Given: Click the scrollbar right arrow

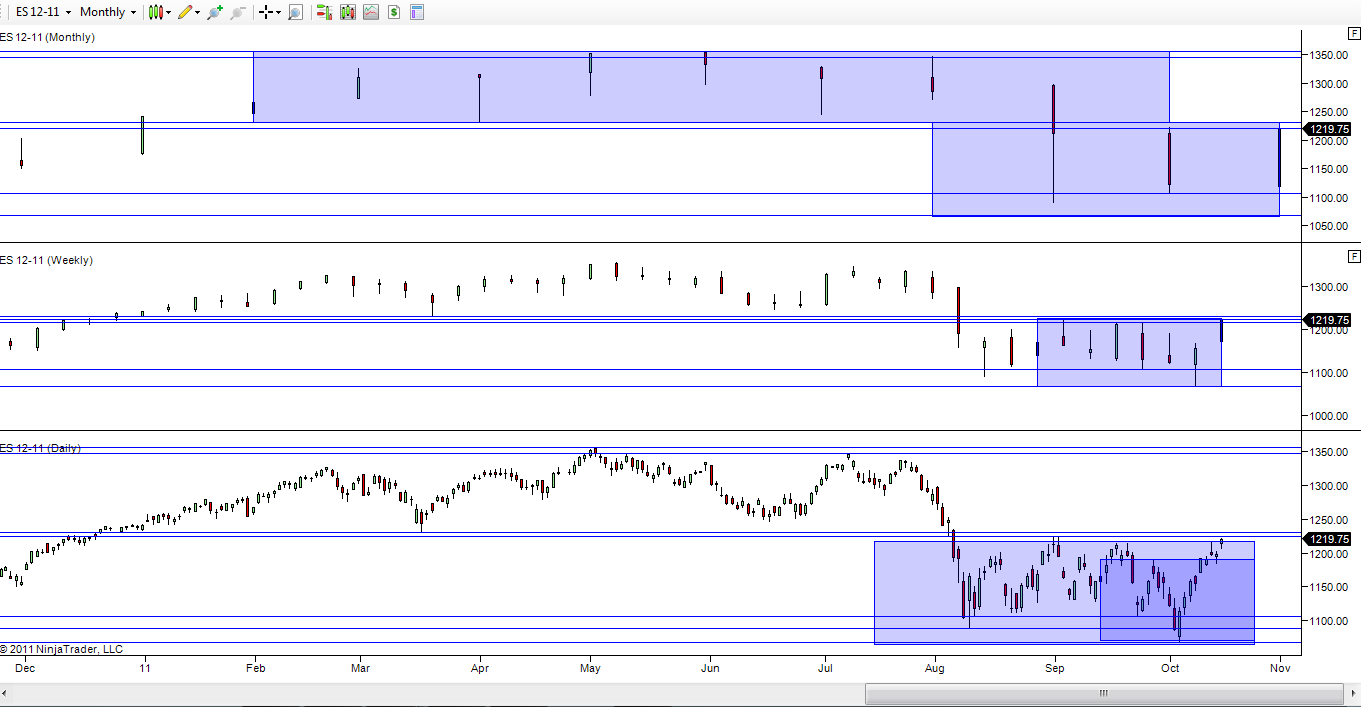Looking at the screenshot, I should coord(1352,693).
